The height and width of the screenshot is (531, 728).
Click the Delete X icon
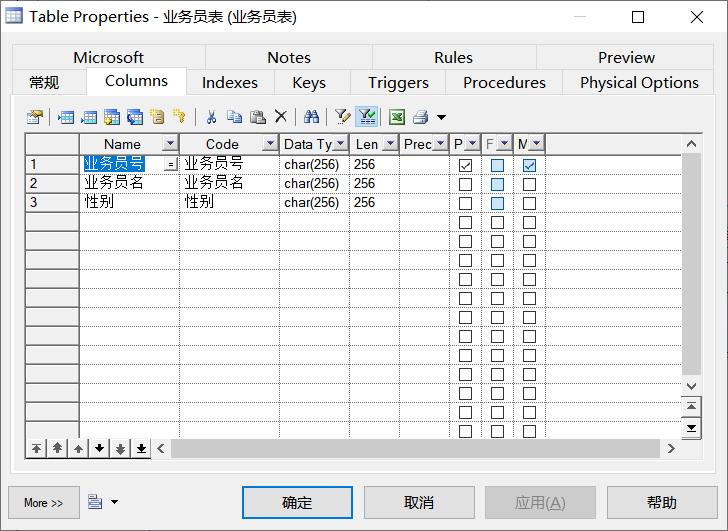point(280,117)
